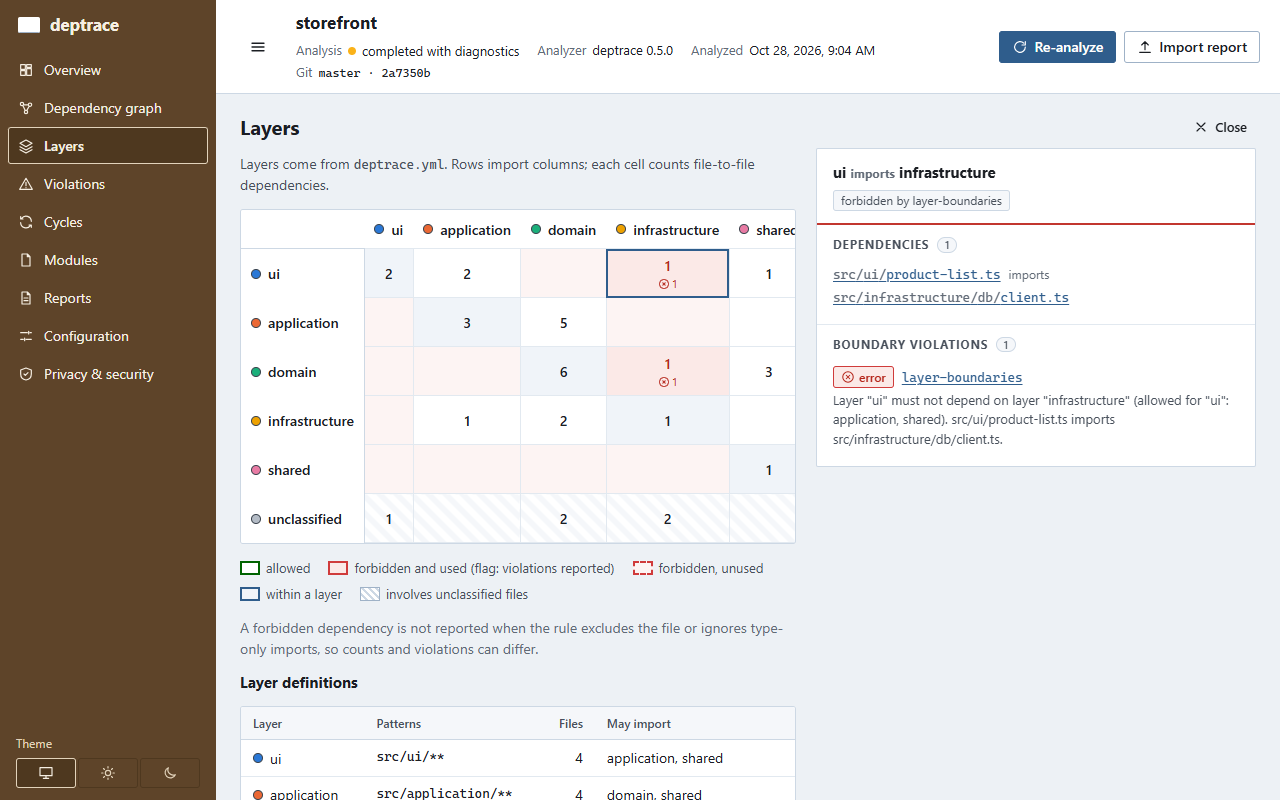Click the unclassified row header
1280x800 pixels.
pos(303,518)
